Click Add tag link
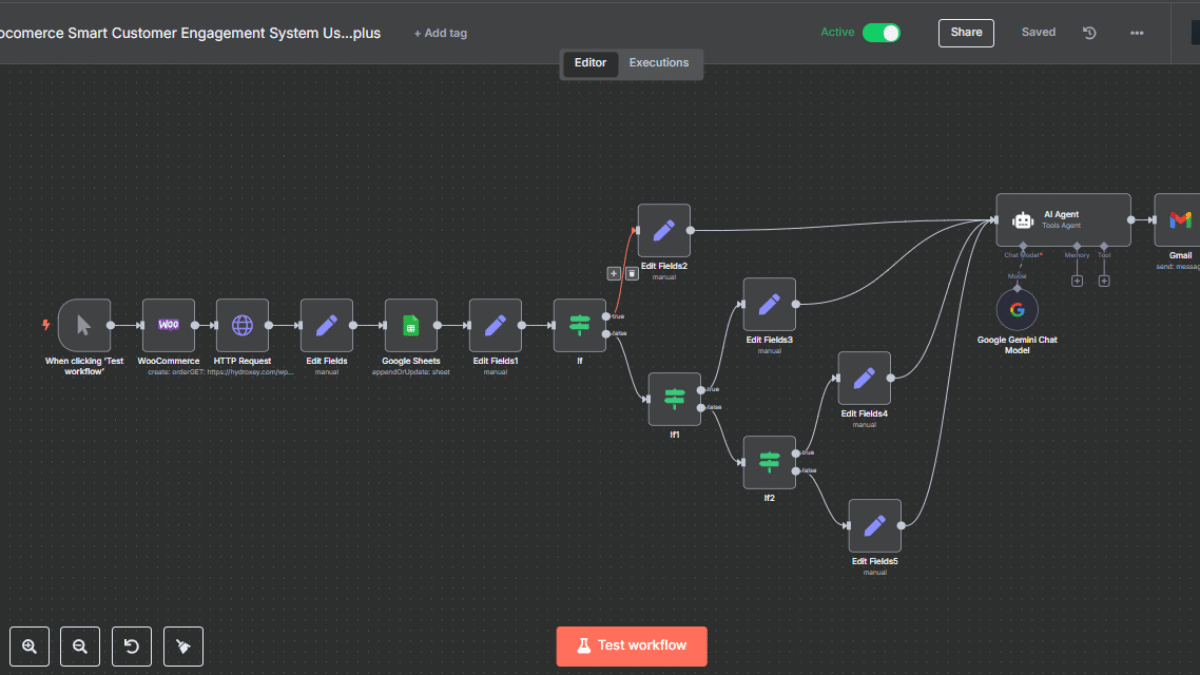The height and width of the screenshot is (675, 1200). click(441, 33)
